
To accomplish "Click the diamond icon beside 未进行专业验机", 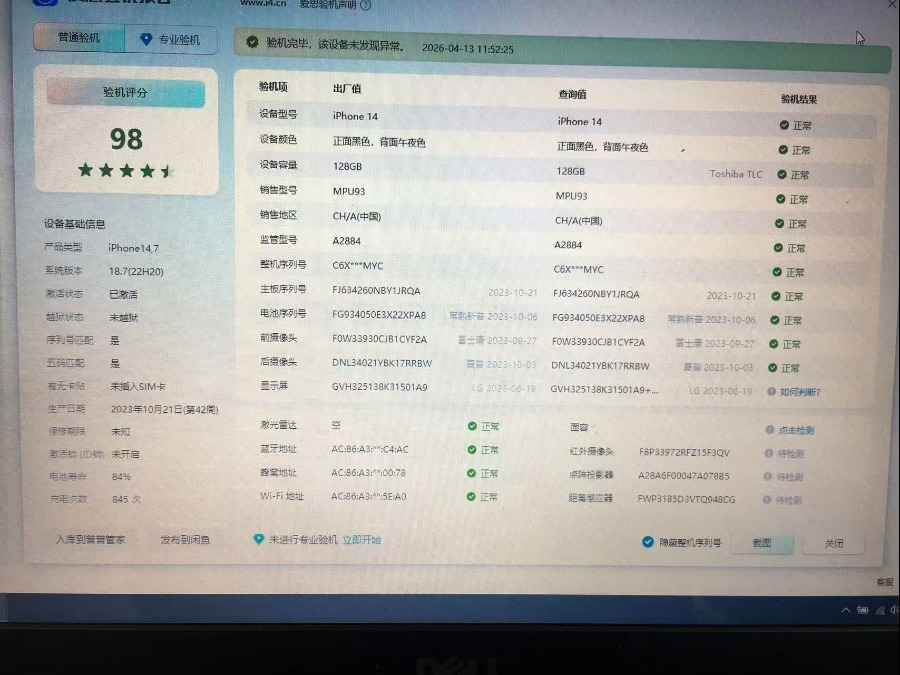I will [259, 539].
